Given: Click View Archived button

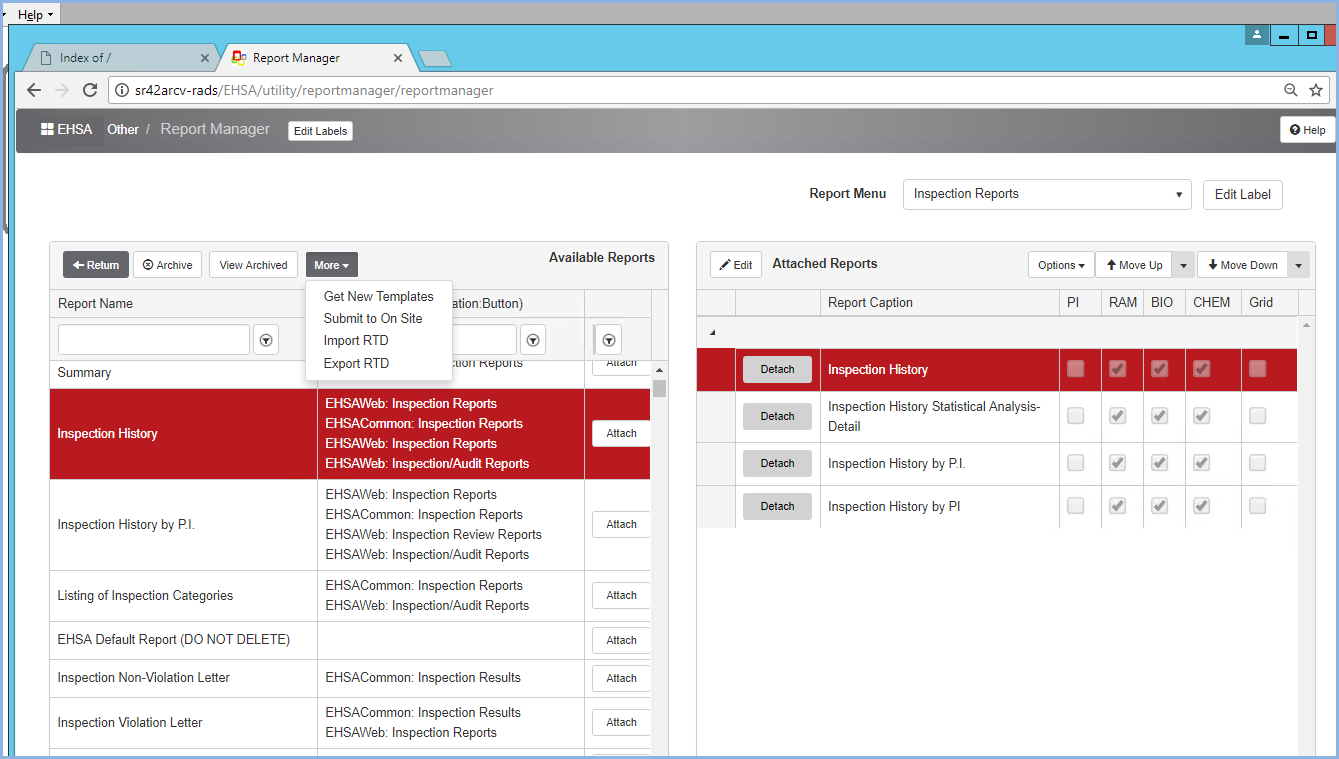Looking at the screenshot, I should tap(253, 265).
